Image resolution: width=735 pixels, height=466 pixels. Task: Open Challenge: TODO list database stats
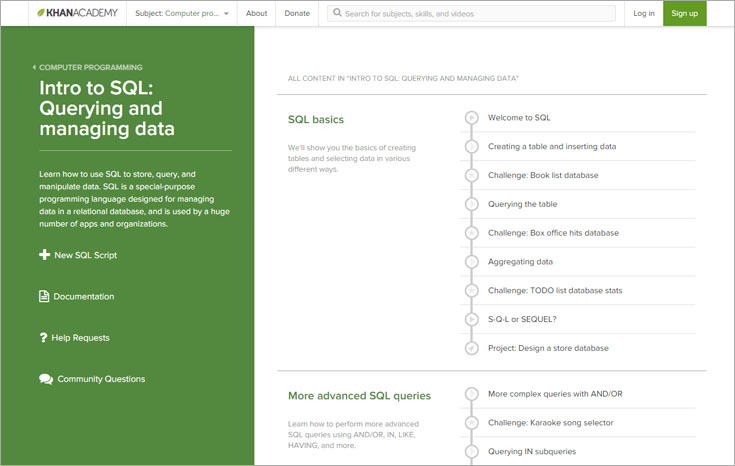coord(555,291)
